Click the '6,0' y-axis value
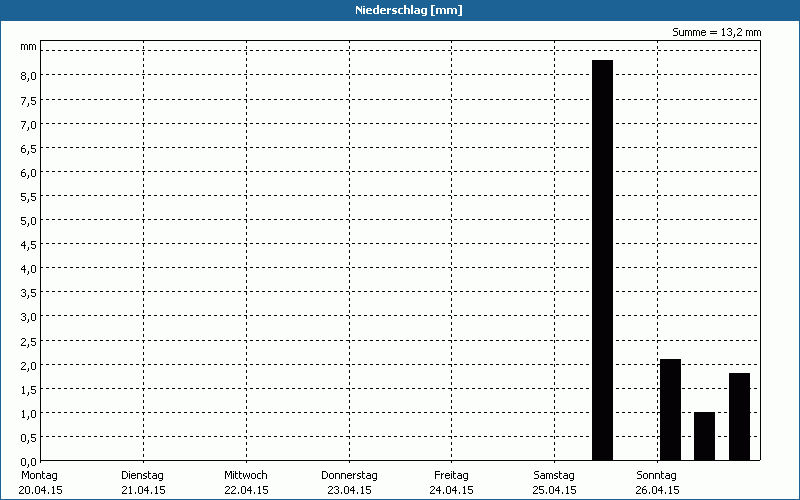Screen dimensions: 800x500 click(29, 172)
